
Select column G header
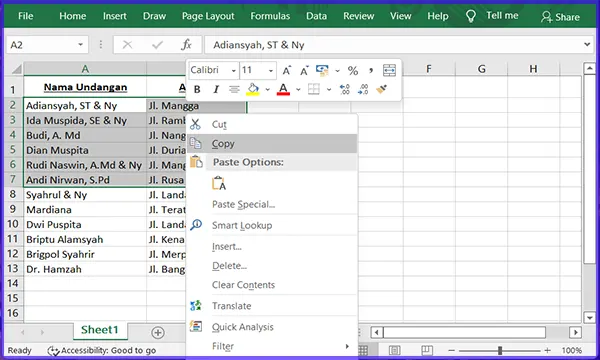pyautogui.click(x=481, y=69)
